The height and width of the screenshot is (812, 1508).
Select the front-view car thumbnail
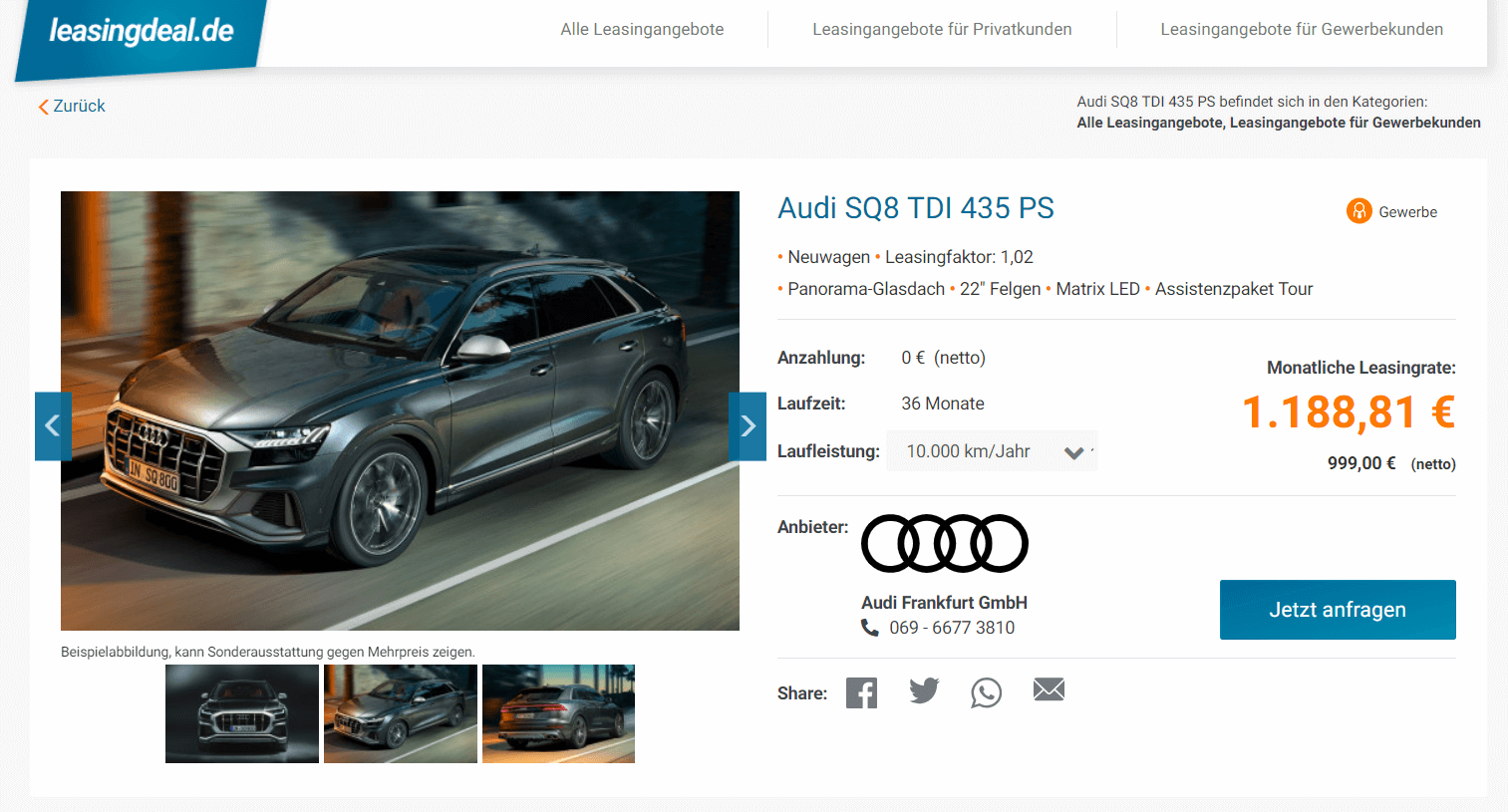click(242, 713)
